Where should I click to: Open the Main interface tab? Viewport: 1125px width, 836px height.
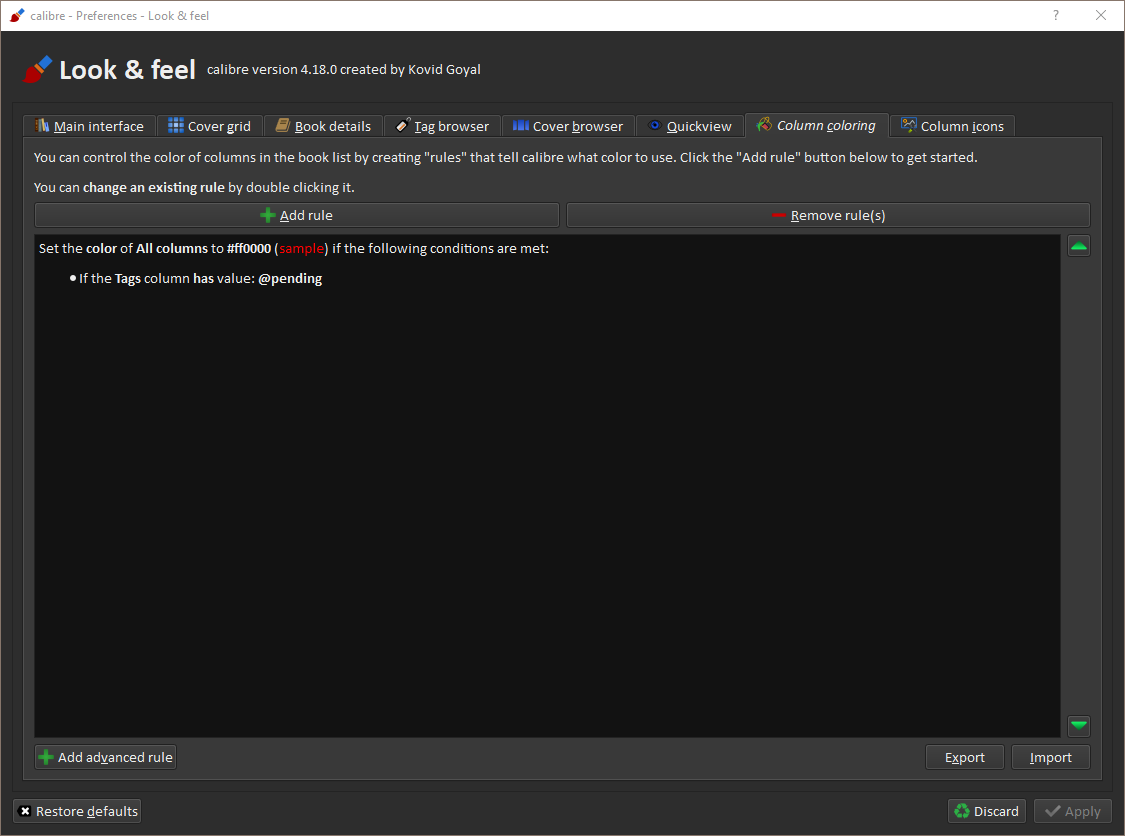[90, 126]
